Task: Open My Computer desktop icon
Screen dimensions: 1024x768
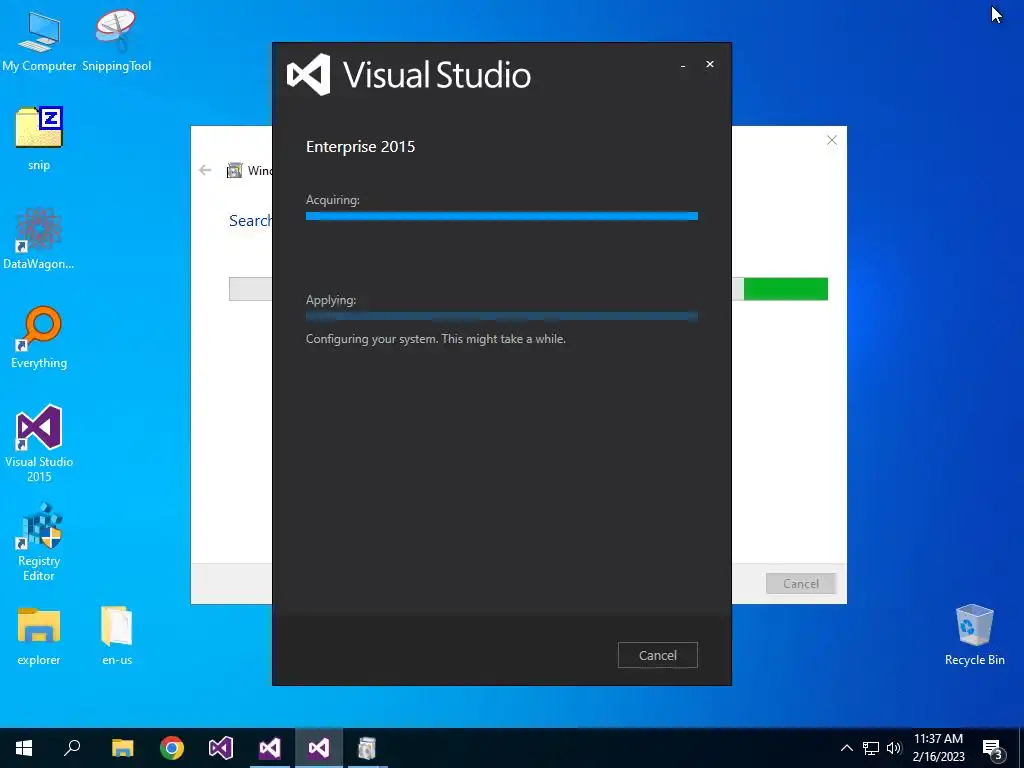Action: coord(39,40)
